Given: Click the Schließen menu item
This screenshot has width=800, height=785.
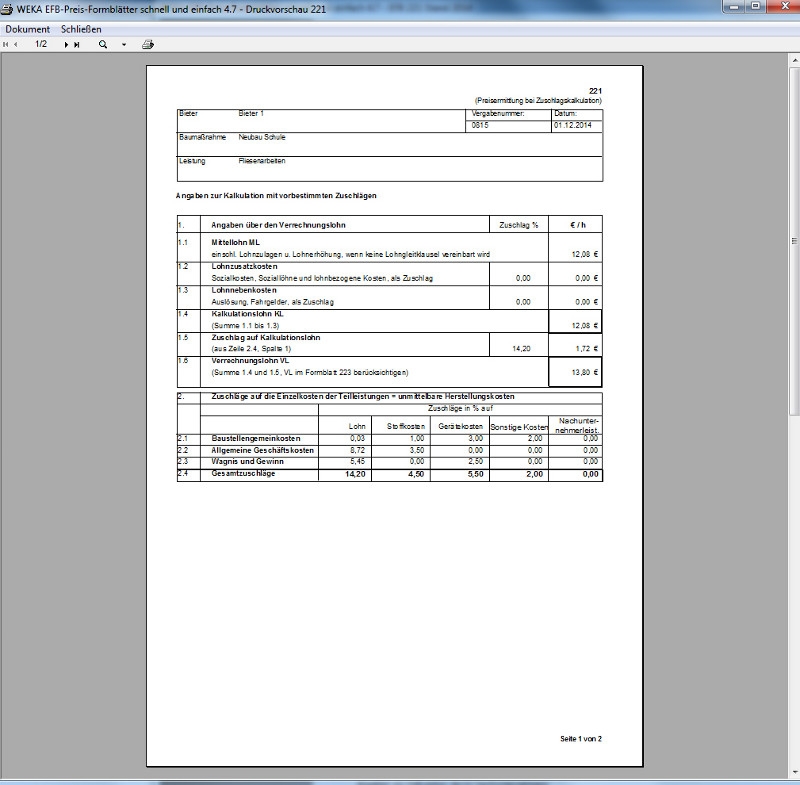Looking at the screenshot, I should pyautogui.click(x=81, y=29).
